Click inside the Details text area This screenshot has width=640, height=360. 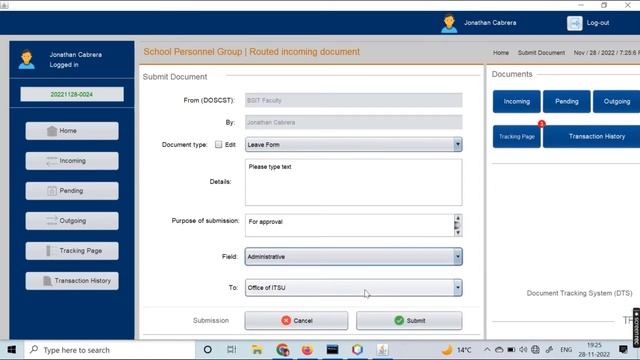(353, 182)
